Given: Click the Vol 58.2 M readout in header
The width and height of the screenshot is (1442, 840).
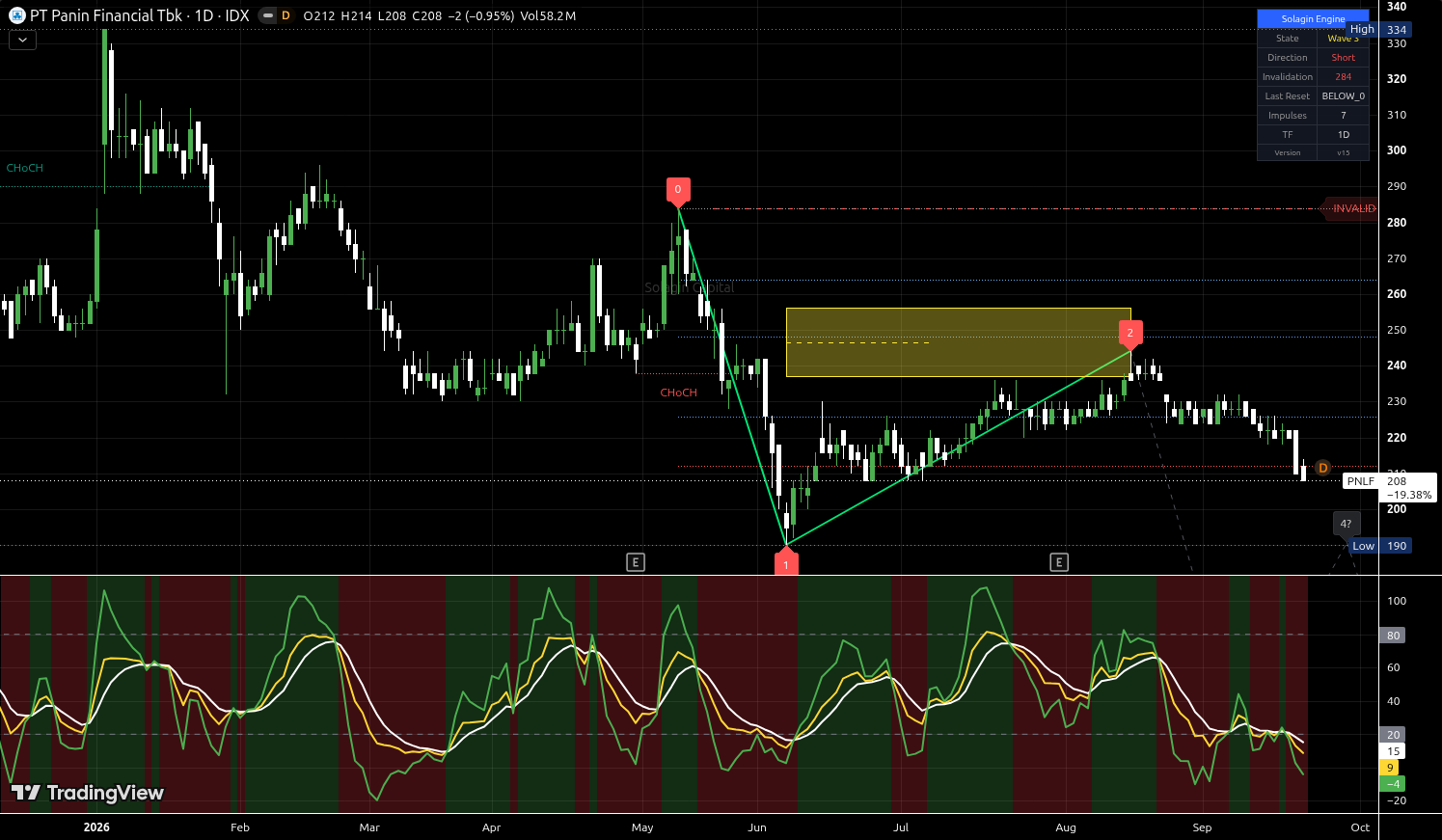Looking at the screenshot, I should click(547, 15).
